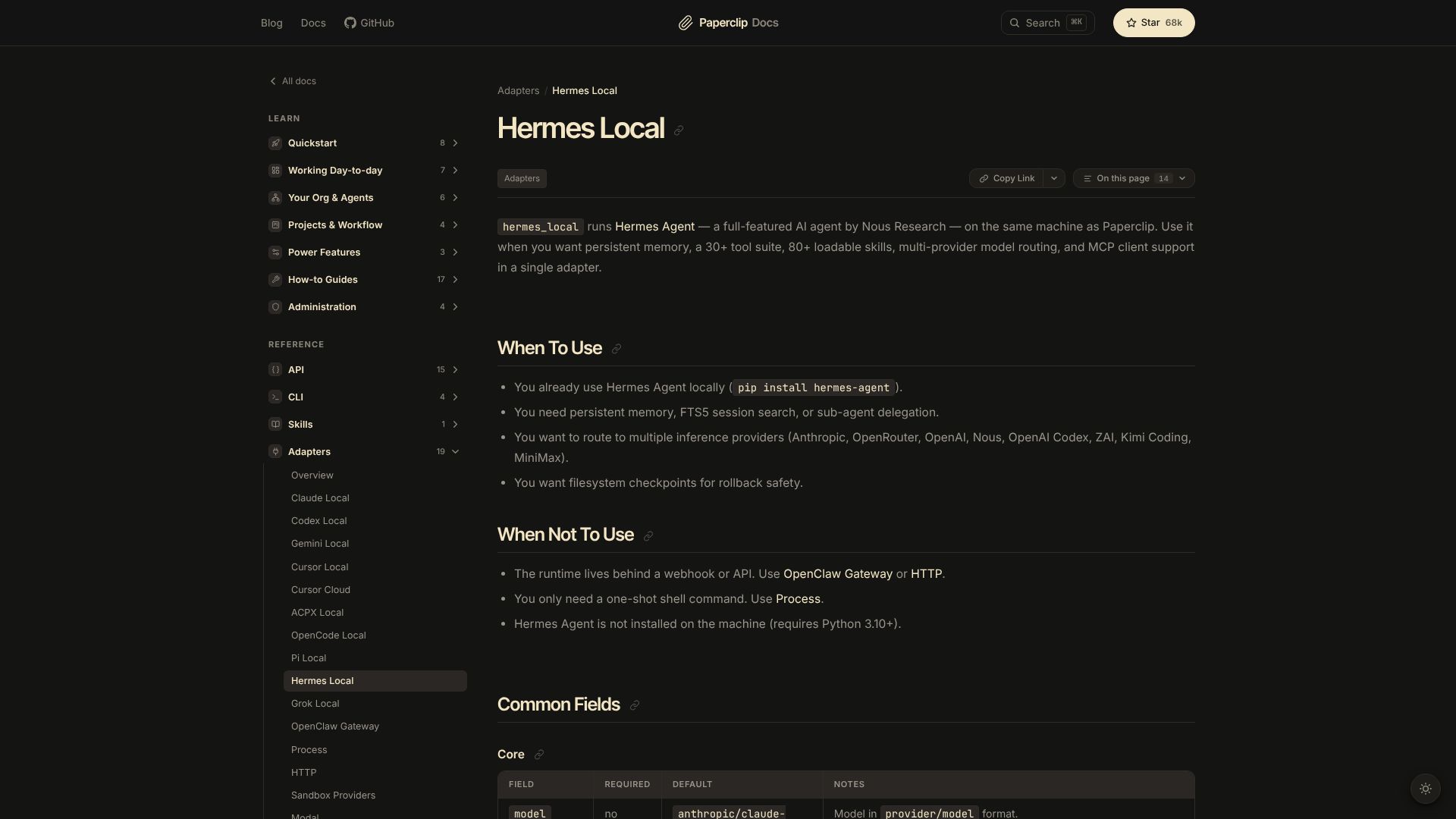Expand How-to Guides chevron
This screenshot has width=1456, height=819.
coord(455,280)
